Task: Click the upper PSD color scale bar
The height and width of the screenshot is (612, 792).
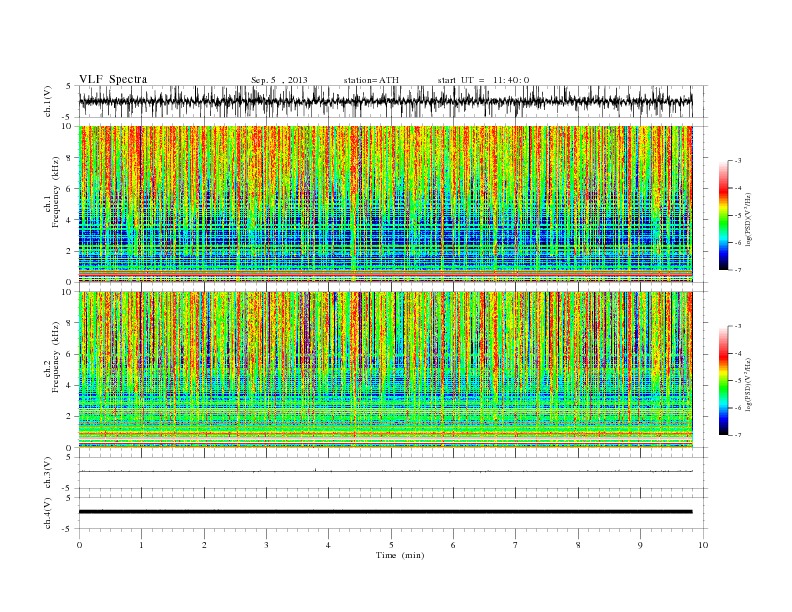Action: pos(723,216)
